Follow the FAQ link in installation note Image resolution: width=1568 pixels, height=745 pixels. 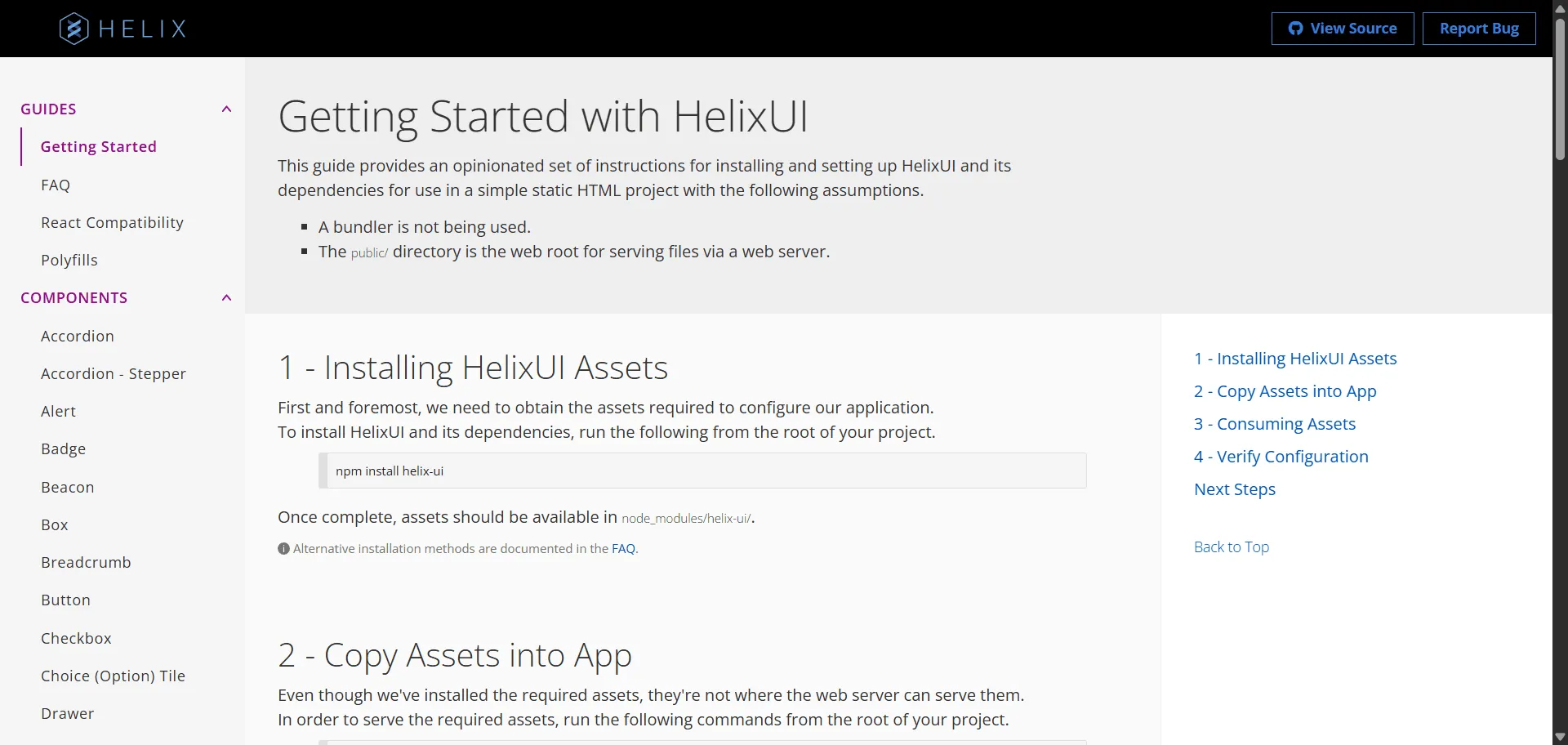(623, 549)
